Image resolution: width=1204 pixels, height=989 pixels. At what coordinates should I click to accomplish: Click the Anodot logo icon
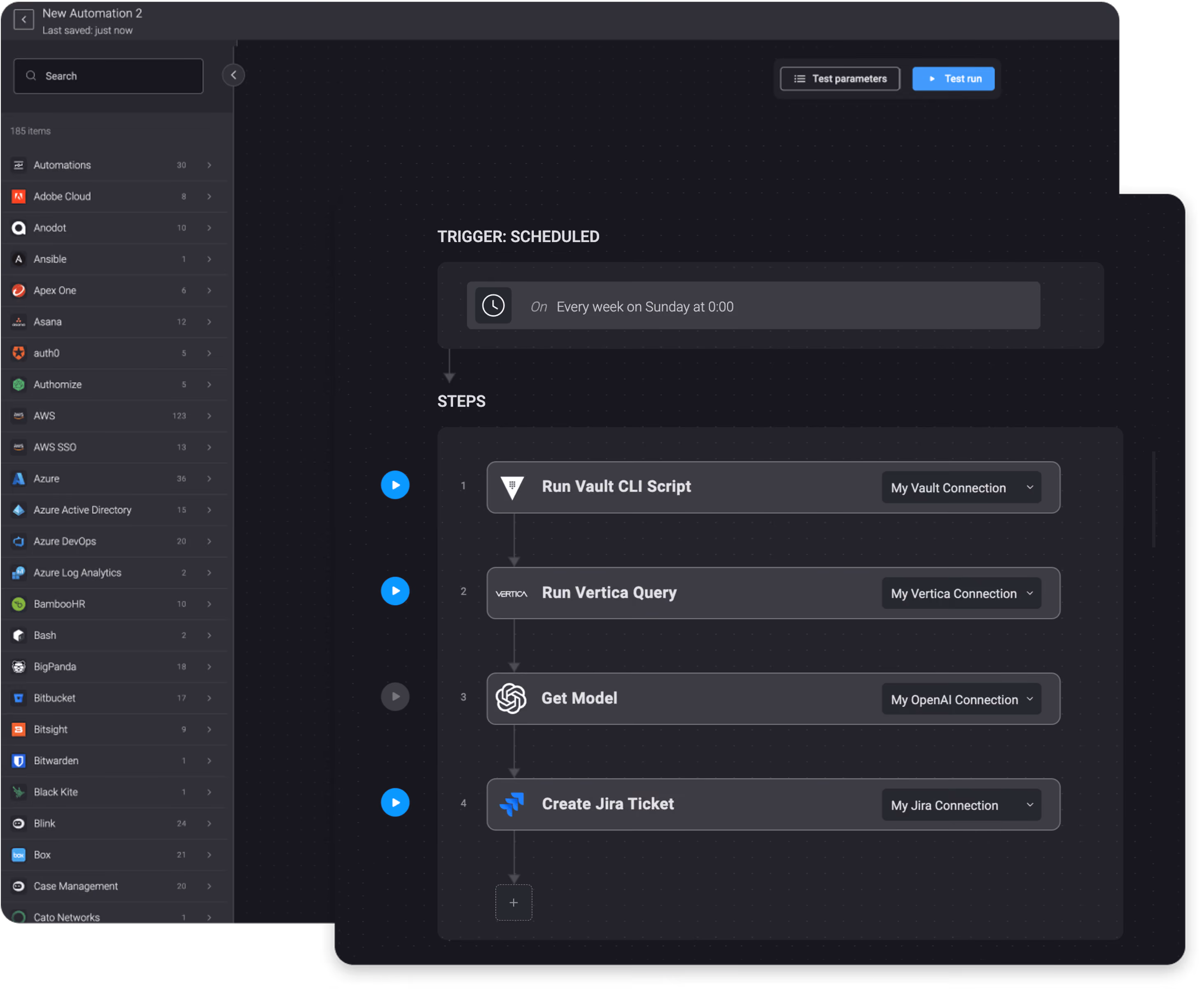(x=19, y=228)
